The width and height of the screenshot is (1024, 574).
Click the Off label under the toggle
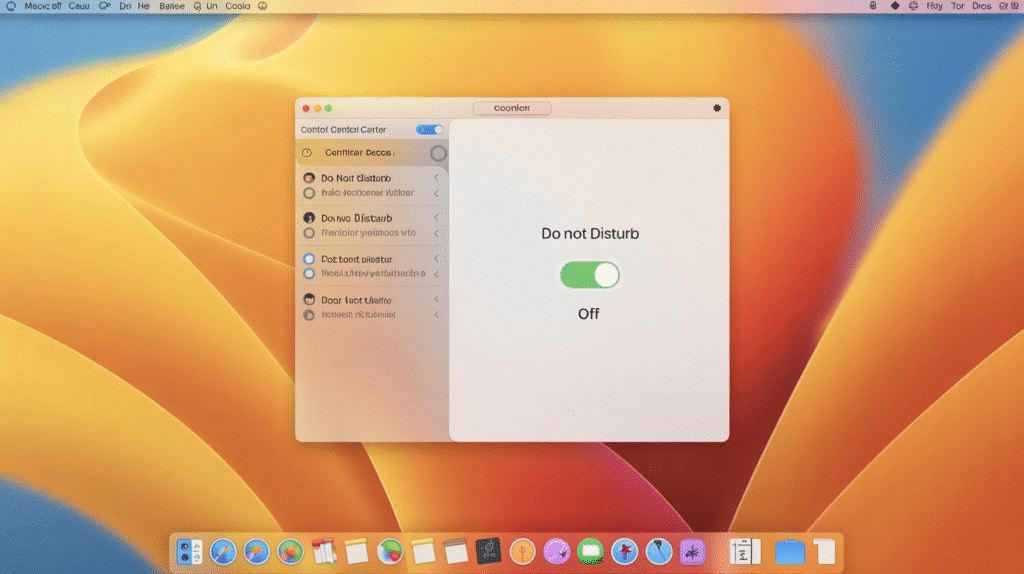[589, 314]
